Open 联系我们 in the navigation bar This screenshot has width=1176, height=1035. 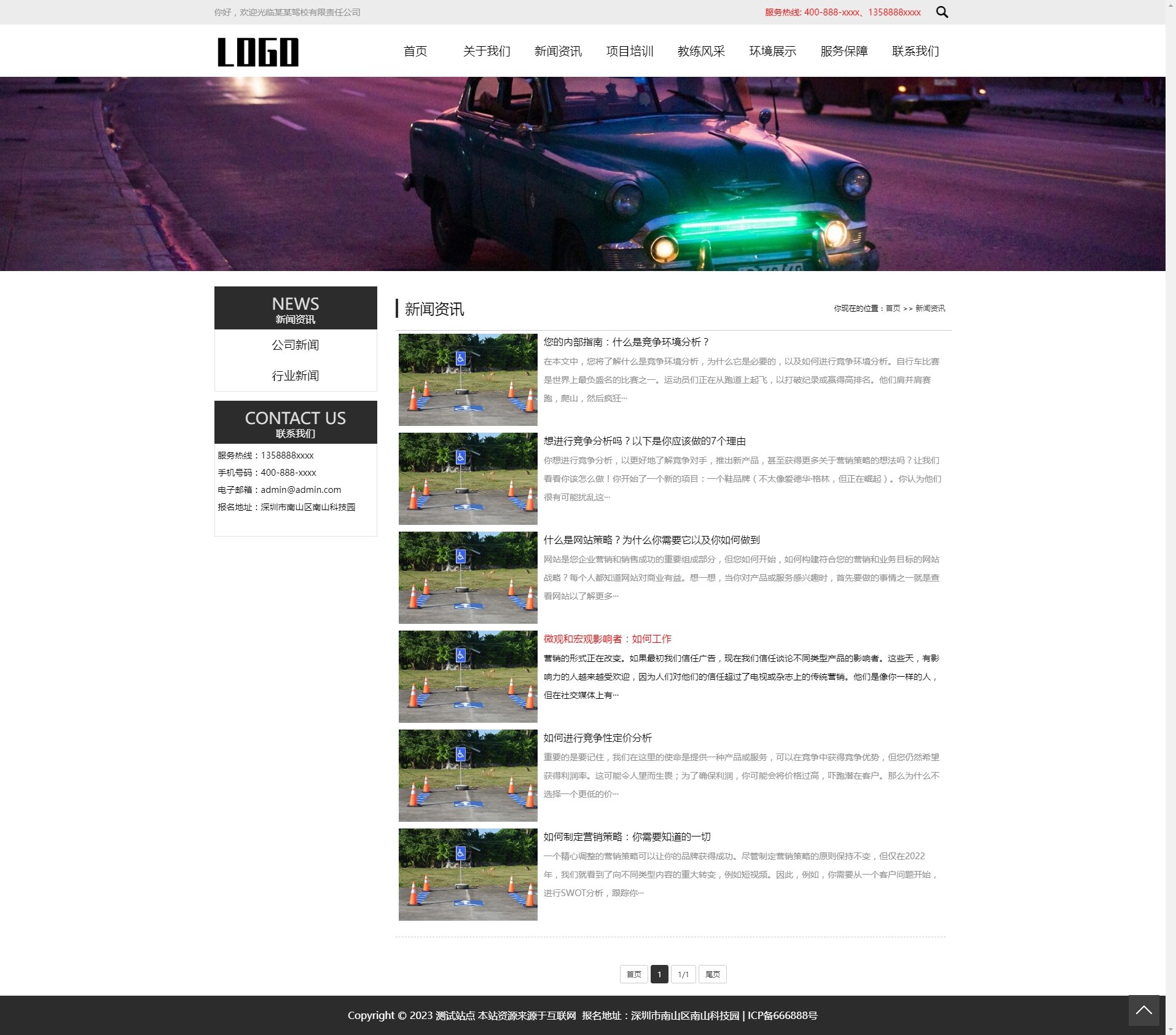click(x=915, y=51)
